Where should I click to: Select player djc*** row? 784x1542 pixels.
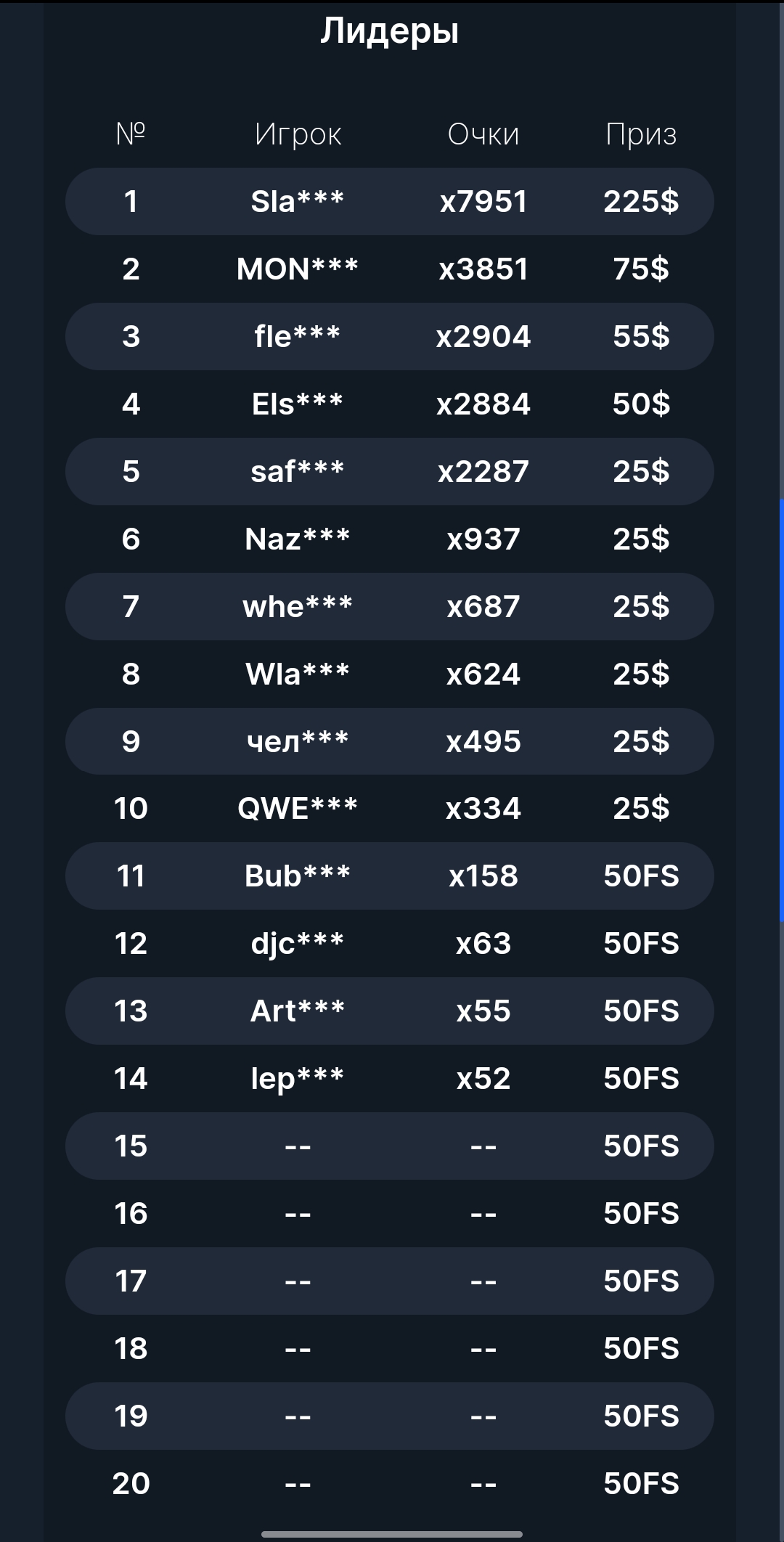pos(298,944)
